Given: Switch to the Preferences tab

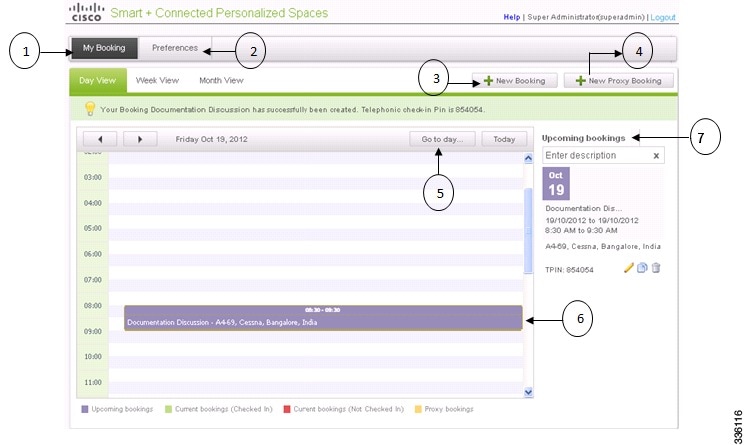Looking at the screenshot, I should click(x=175, y=48).
